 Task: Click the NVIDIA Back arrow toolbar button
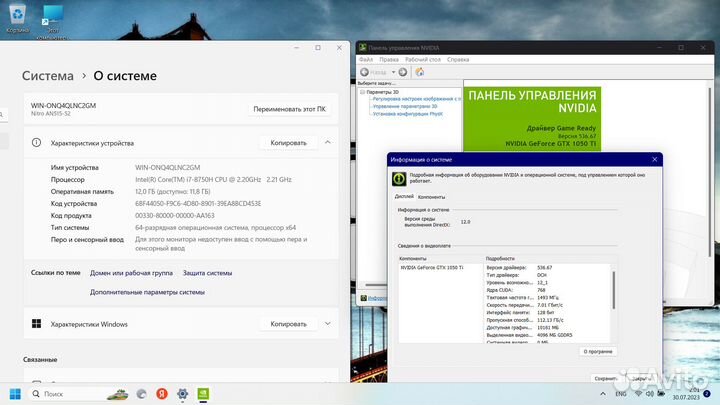pos(365,72)
